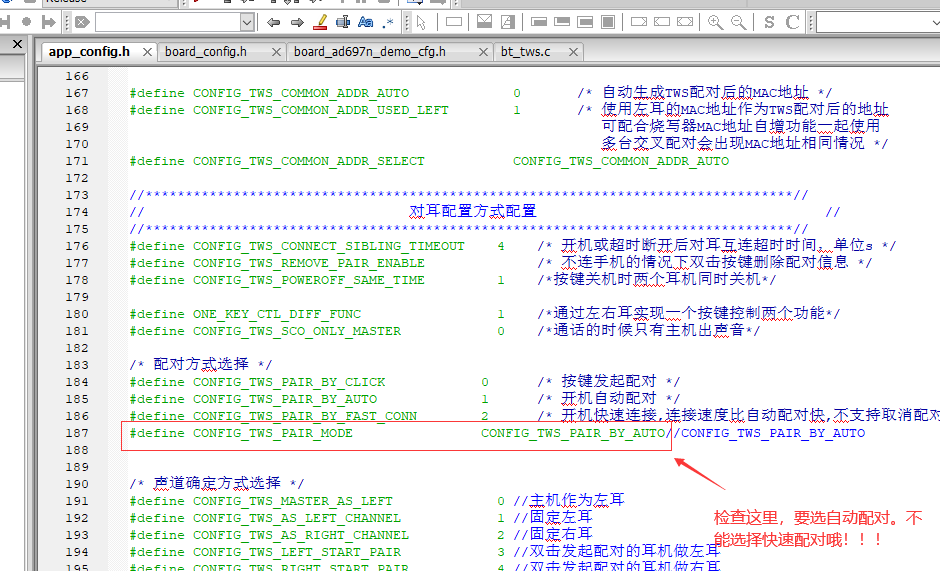
Task: Click the Jump Forward arrow icon
Action: (x=297, y=23)
